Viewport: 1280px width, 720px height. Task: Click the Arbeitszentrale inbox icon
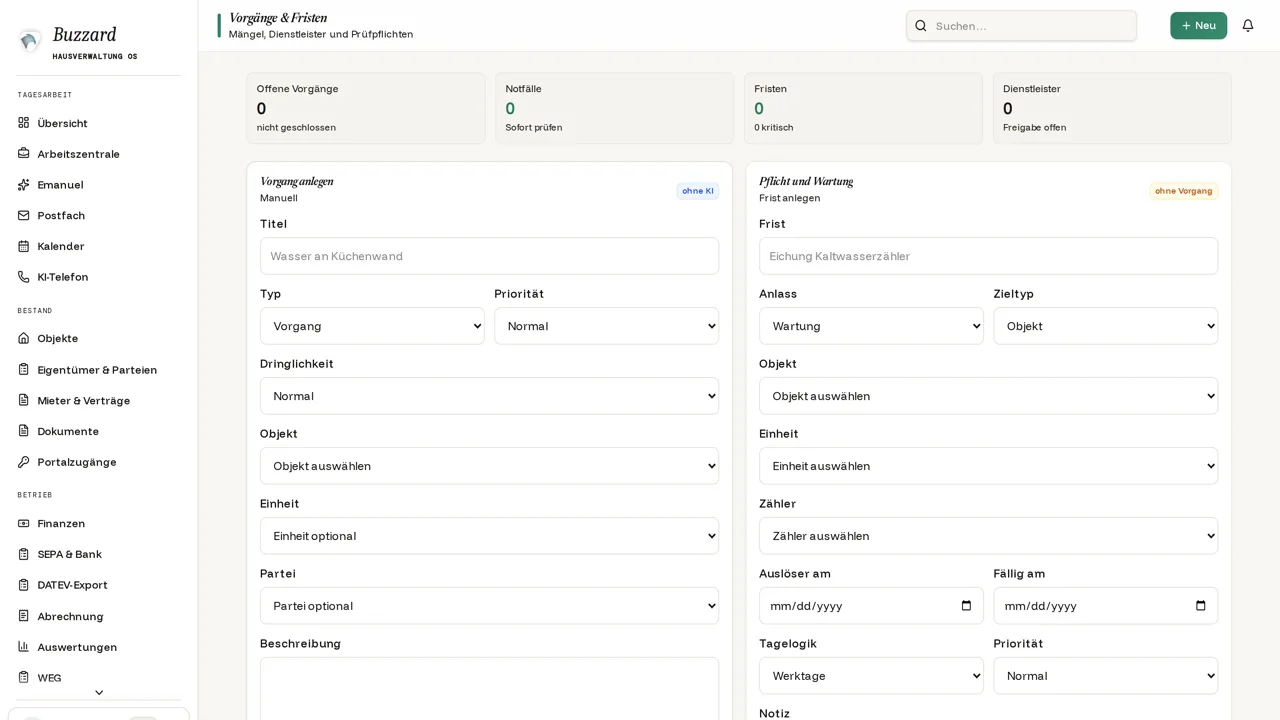pyautogui.click(x=23, y=154)
